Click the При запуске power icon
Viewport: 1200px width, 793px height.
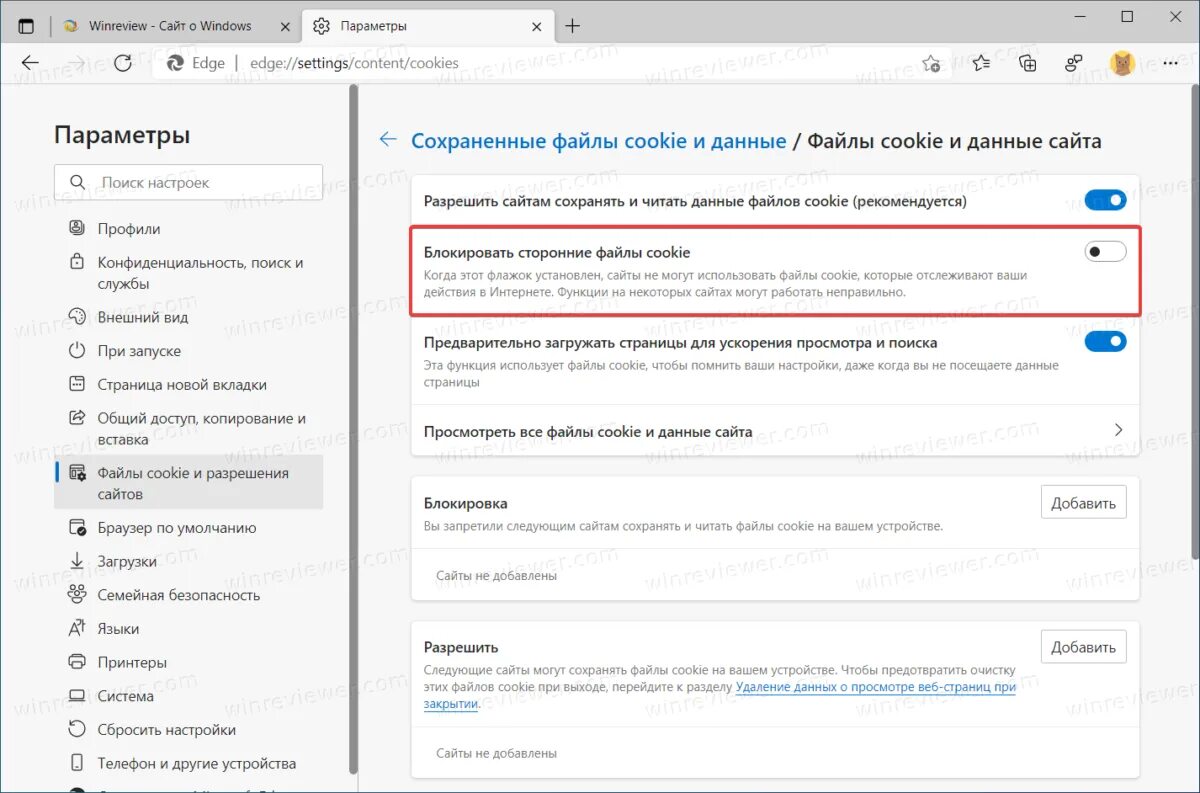tap(77, 351)
